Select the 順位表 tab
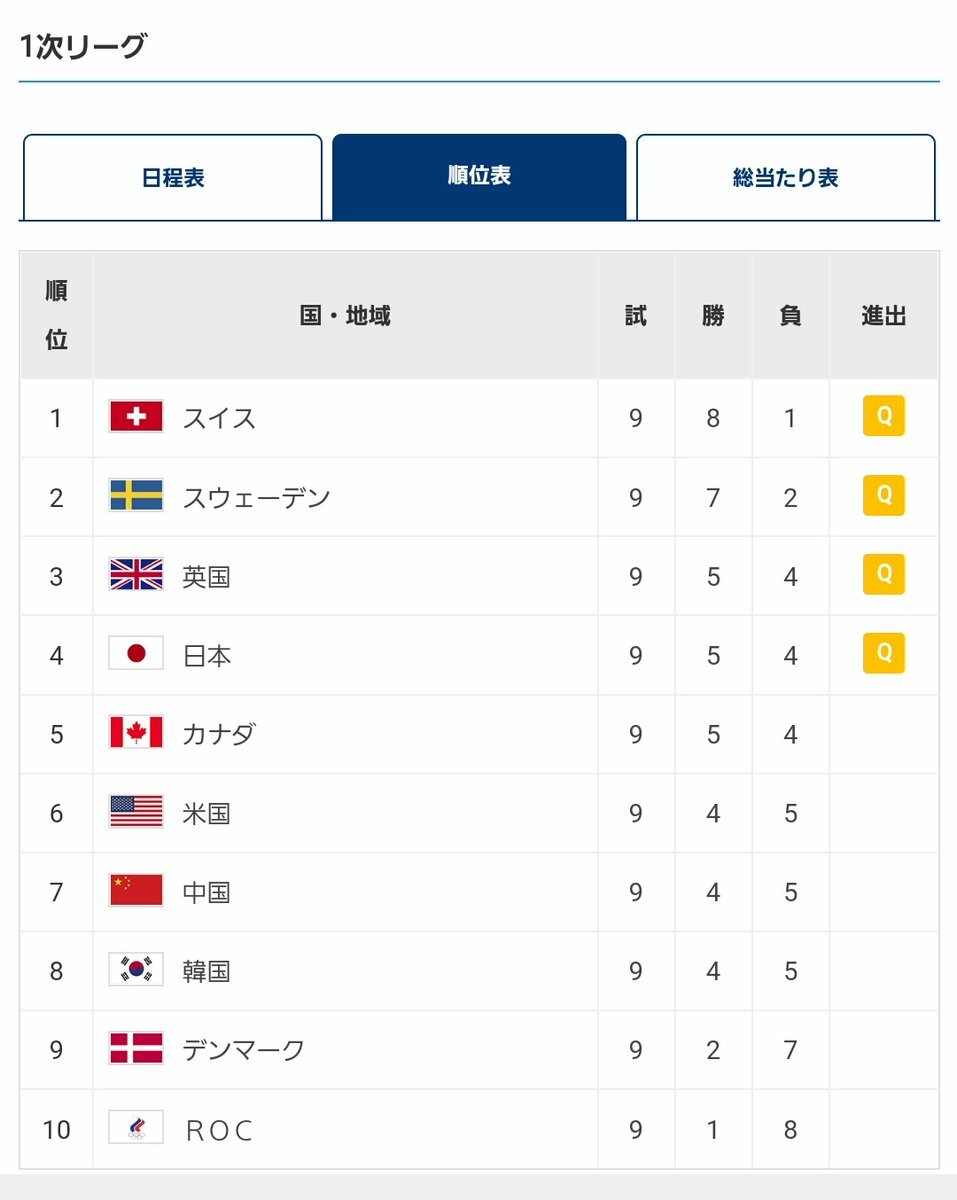The image size is (957, 1200). click(x=479, y=177)
